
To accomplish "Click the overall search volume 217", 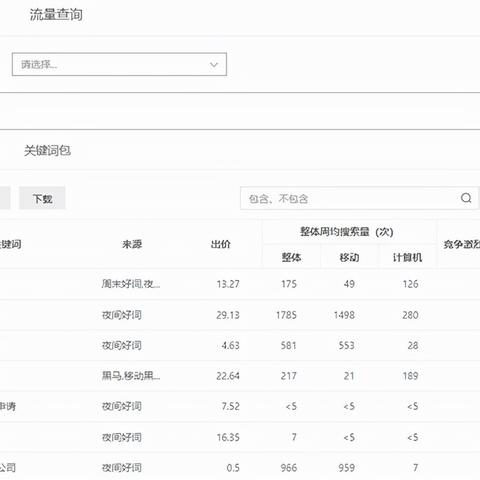I will (x=289, y=376).
